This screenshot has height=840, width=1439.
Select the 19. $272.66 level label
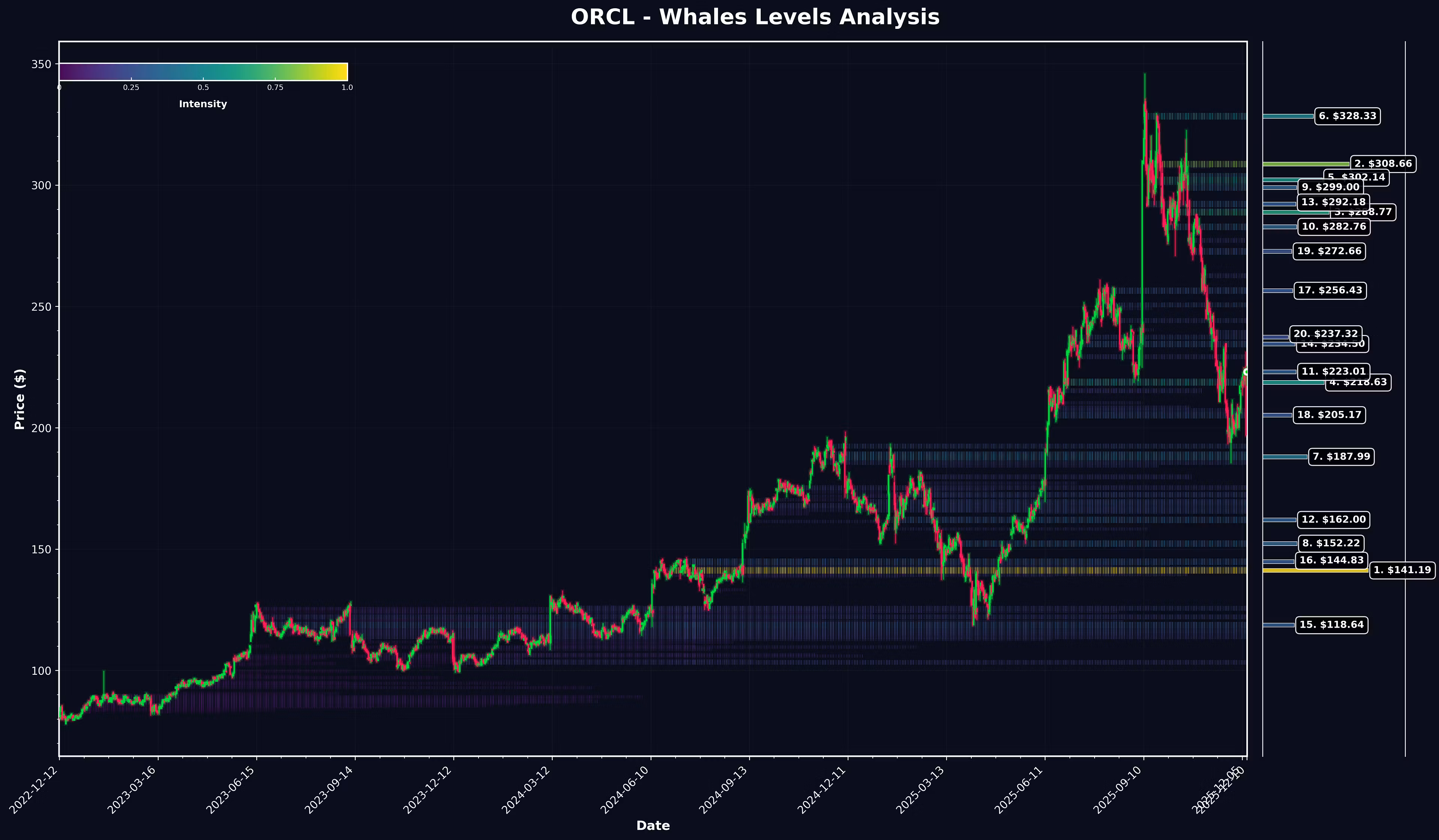pyautogui.click(x=1329, y=251)
